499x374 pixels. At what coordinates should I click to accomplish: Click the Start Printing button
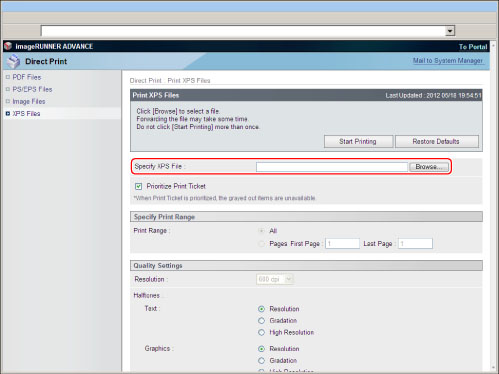[x=358, y=141]
